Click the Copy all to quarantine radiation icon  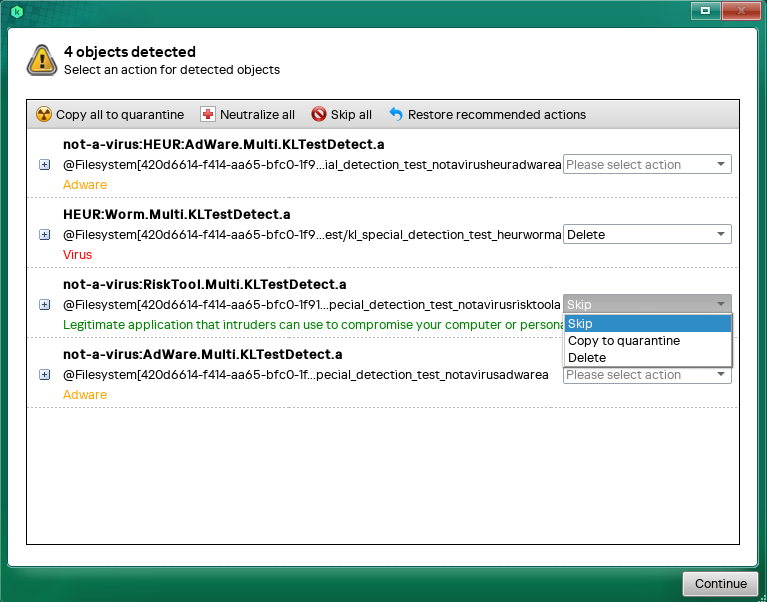click(x=43, y=115)
